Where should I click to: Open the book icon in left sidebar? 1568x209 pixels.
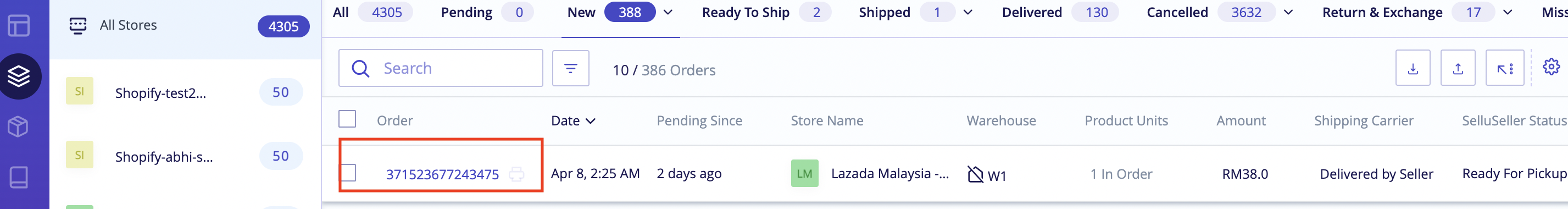[x=19, y=177]
